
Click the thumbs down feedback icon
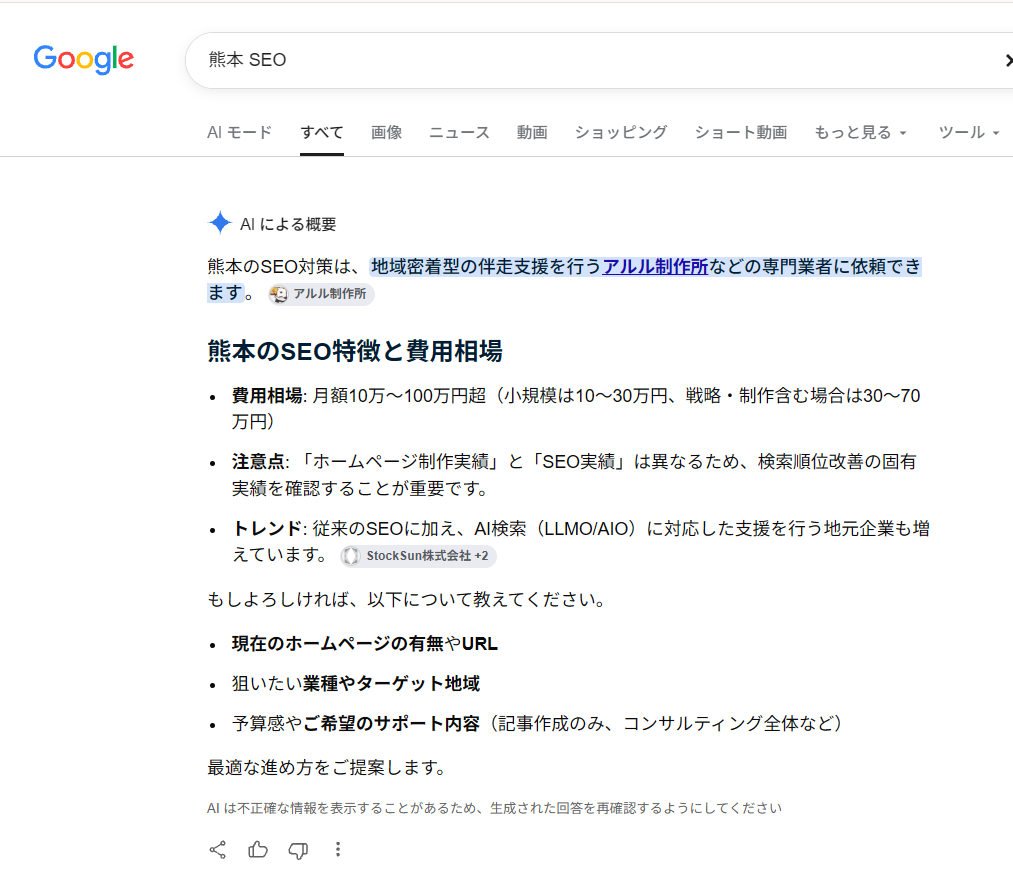click(x=298, y=850)
